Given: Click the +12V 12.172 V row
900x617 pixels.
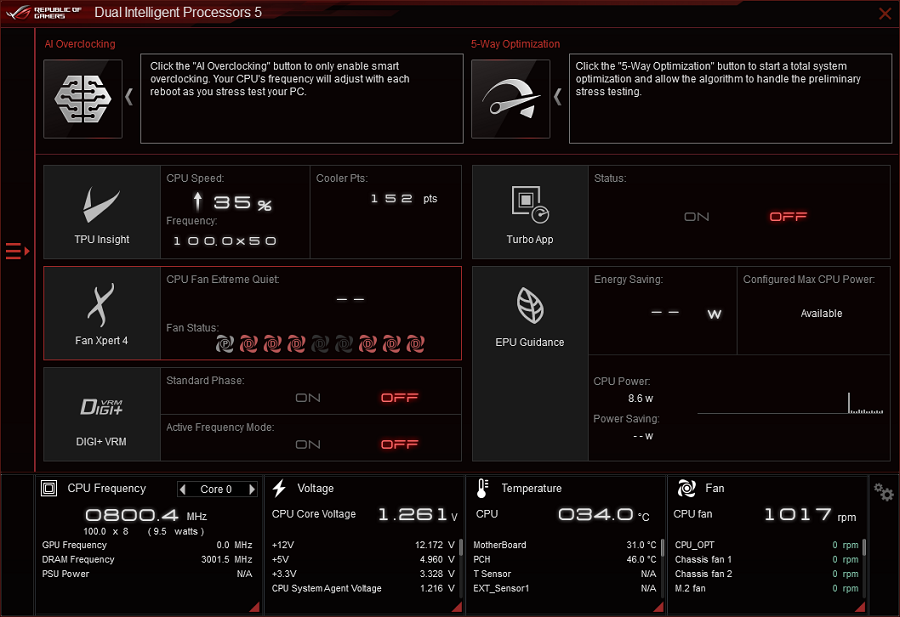Looking at the screenshot, I should (x=363, y=545).
